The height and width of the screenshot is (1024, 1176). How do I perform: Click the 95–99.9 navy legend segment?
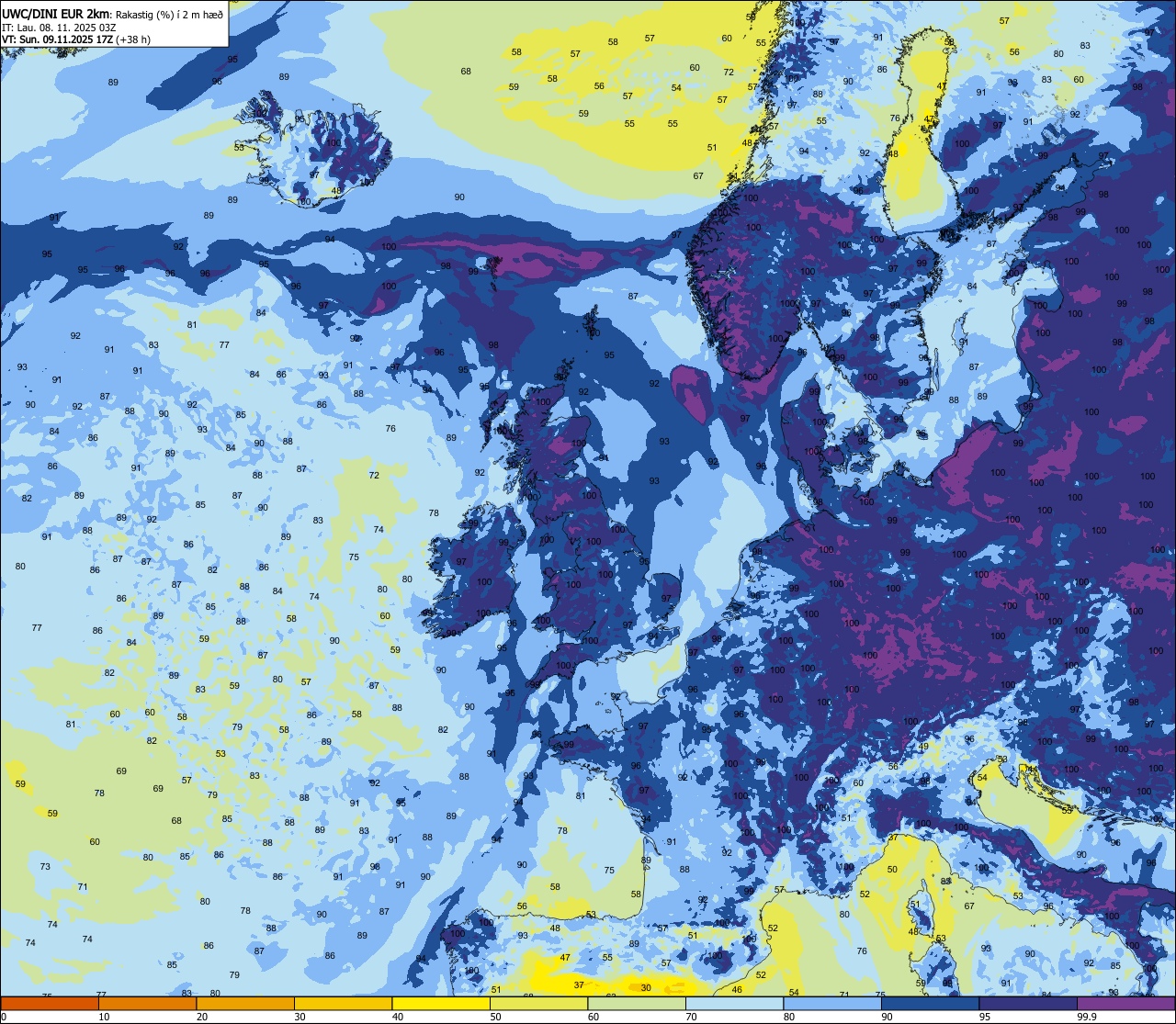click(1029, 1003)
